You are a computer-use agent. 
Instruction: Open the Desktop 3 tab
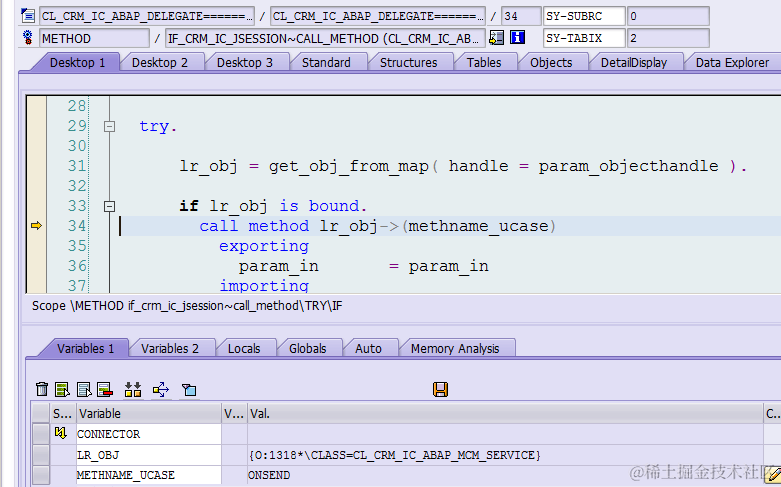click(245, 63)
